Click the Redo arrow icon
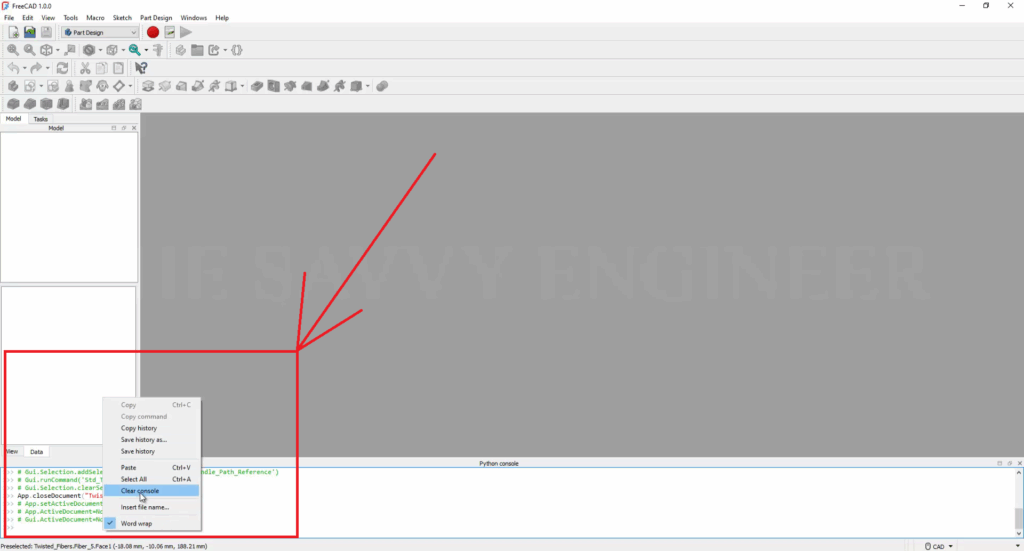1024x551 pixels. (x=36, y=68)
